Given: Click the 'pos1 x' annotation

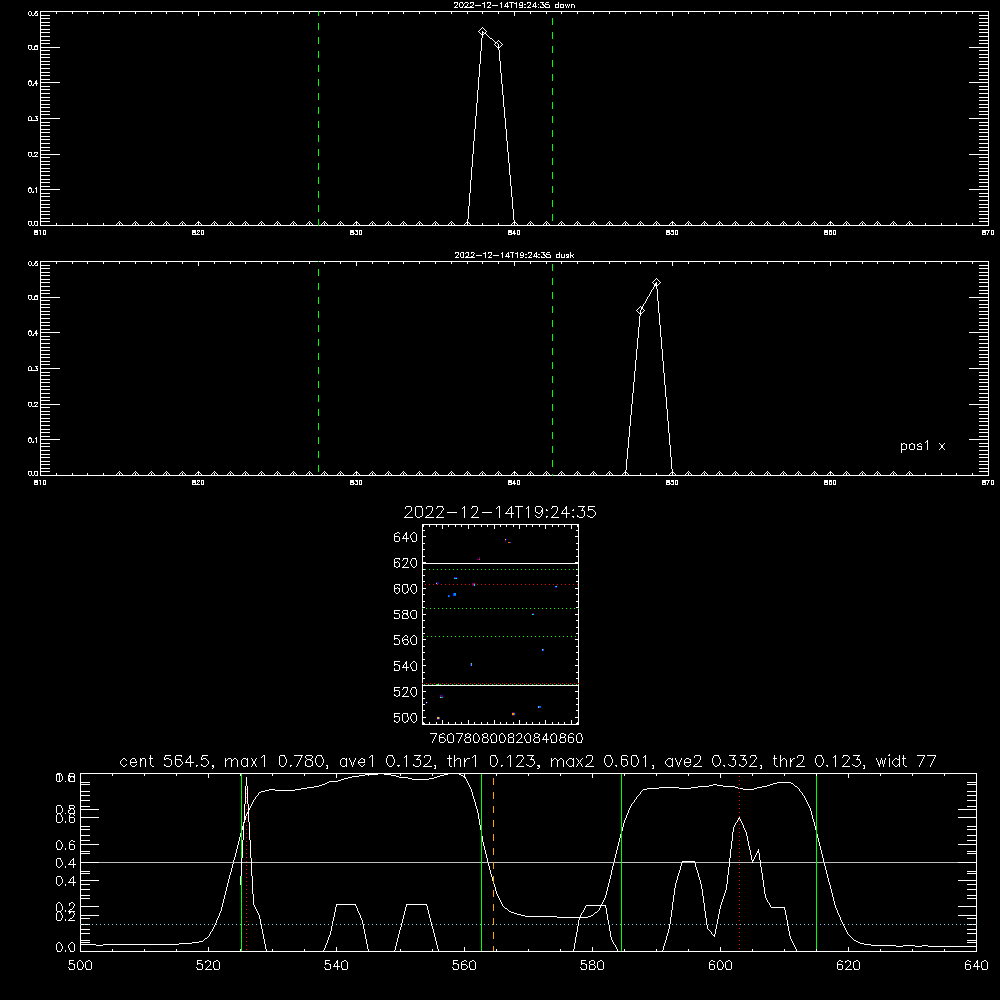Looking at the screenshot, I should 923,446.
